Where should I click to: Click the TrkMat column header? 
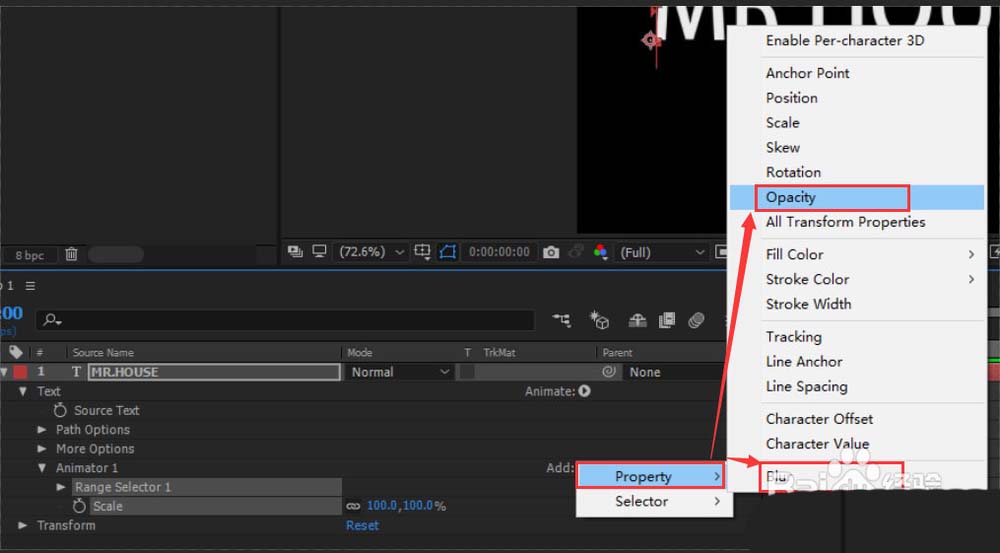(x=499, y=352)
